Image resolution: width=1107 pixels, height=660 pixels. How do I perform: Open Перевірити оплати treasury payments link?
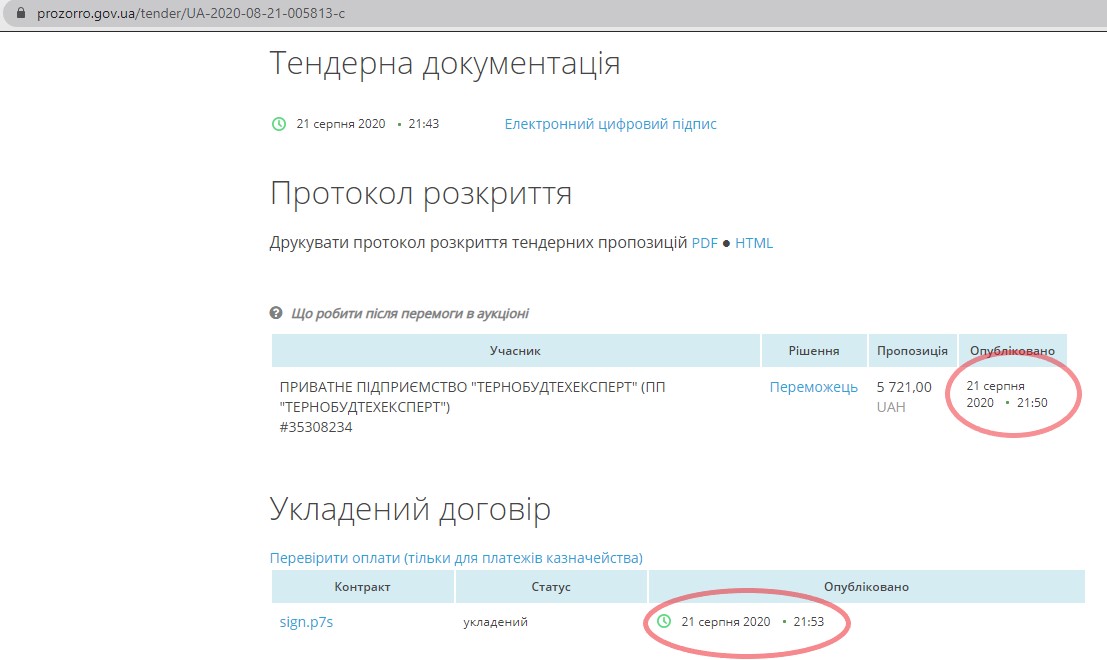[456, 558]
